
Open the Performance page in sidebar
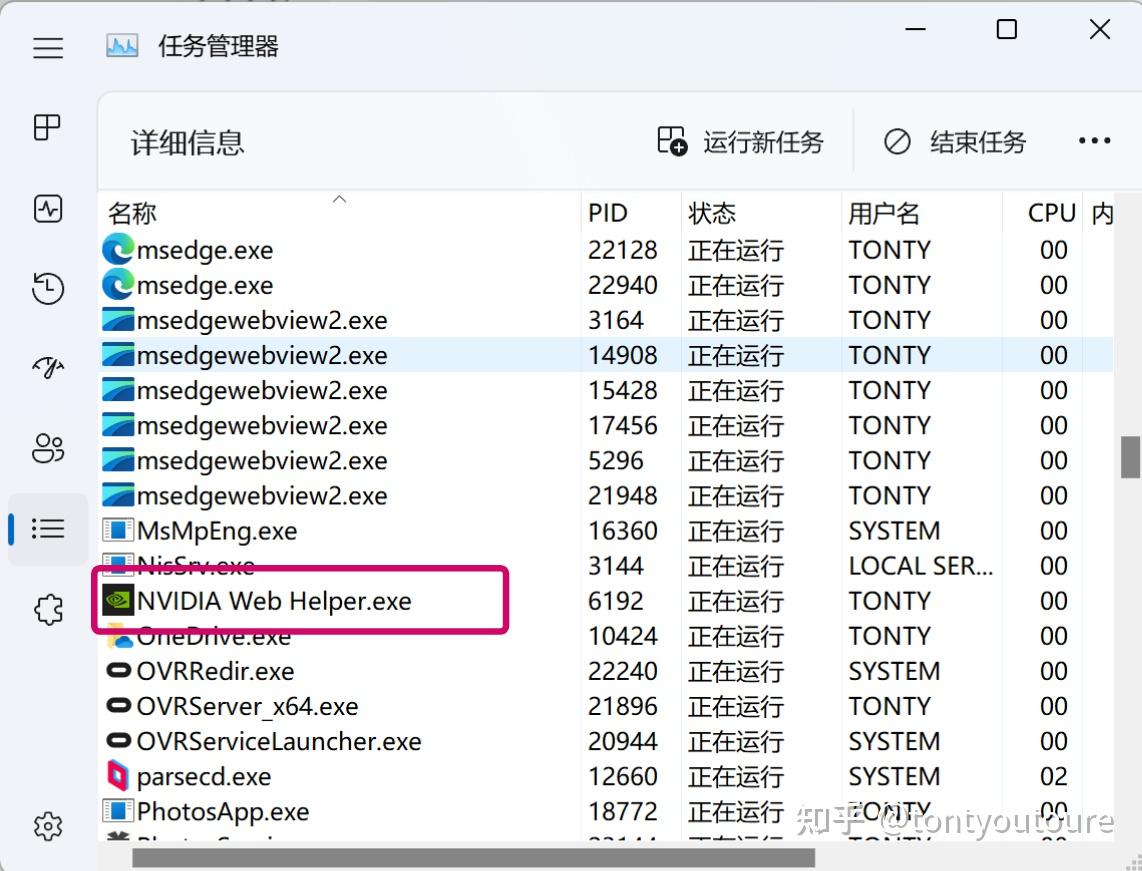tap(48, 209)
